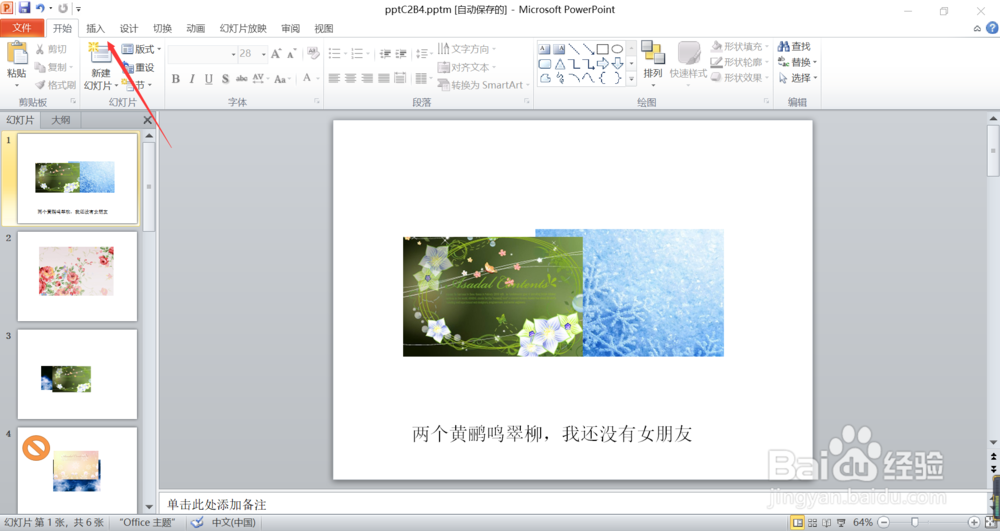The width and height of the screenshot is (1000, 531).
Task: Clear all formatting with the eraser icon
Action: (313, 54)
